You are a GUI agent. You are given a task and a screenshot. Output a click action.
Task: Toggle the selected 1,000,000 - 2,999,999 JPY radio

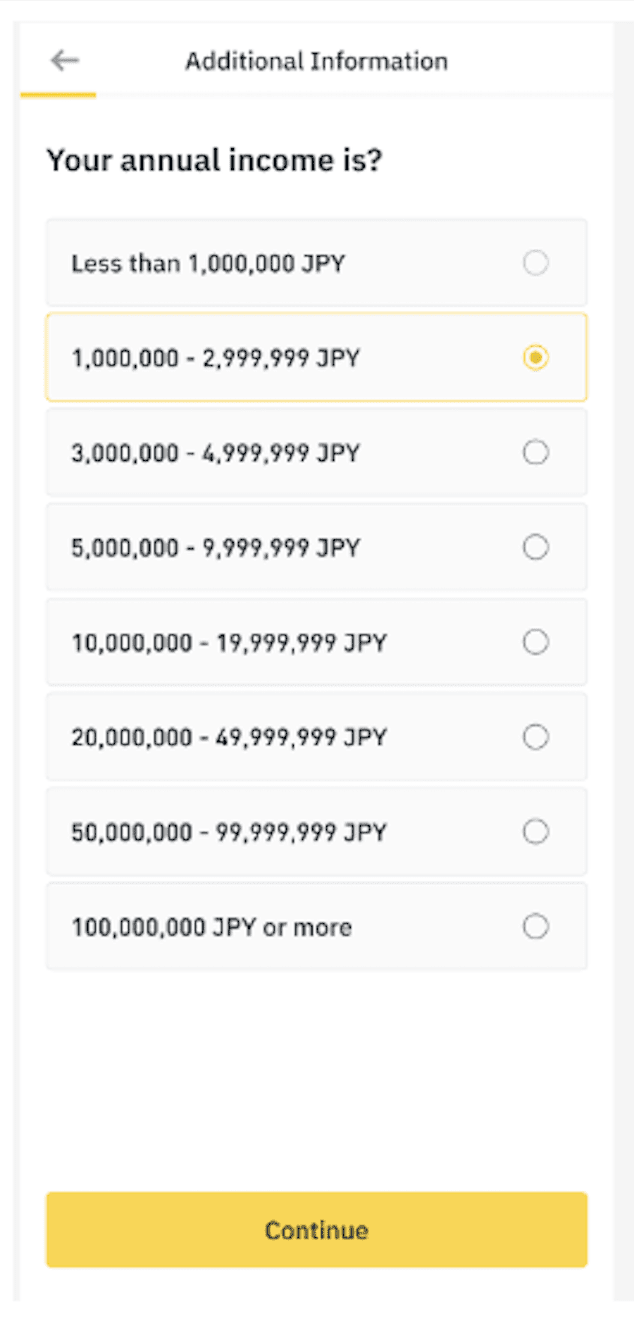click(536, 357)
